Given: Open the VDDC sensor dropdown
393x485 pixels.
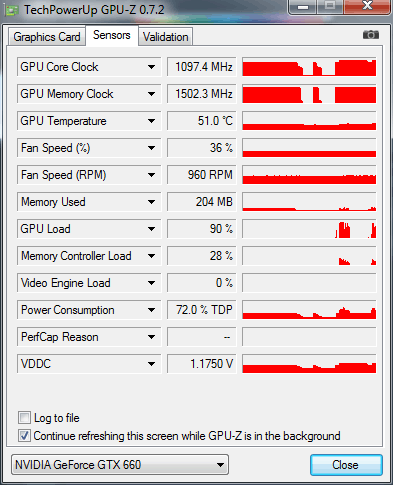Looking at the screenshot, I should click(151, 364).
